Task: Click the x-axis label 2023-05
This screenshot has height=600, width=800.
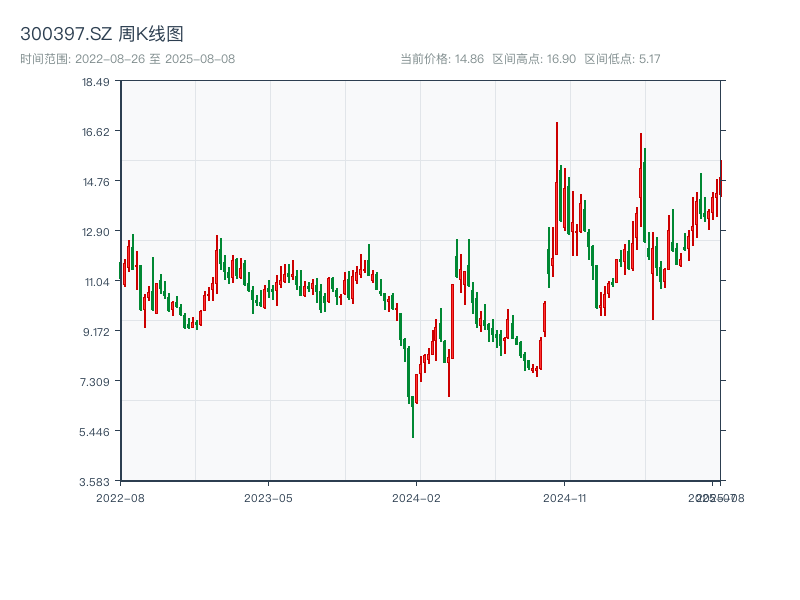Action: (x=268, y=498)
